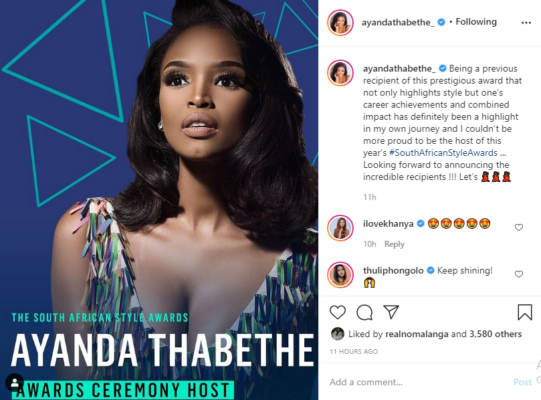Click the Post comment button
This screenshot has width=541, height=400.
pos(522,382)
